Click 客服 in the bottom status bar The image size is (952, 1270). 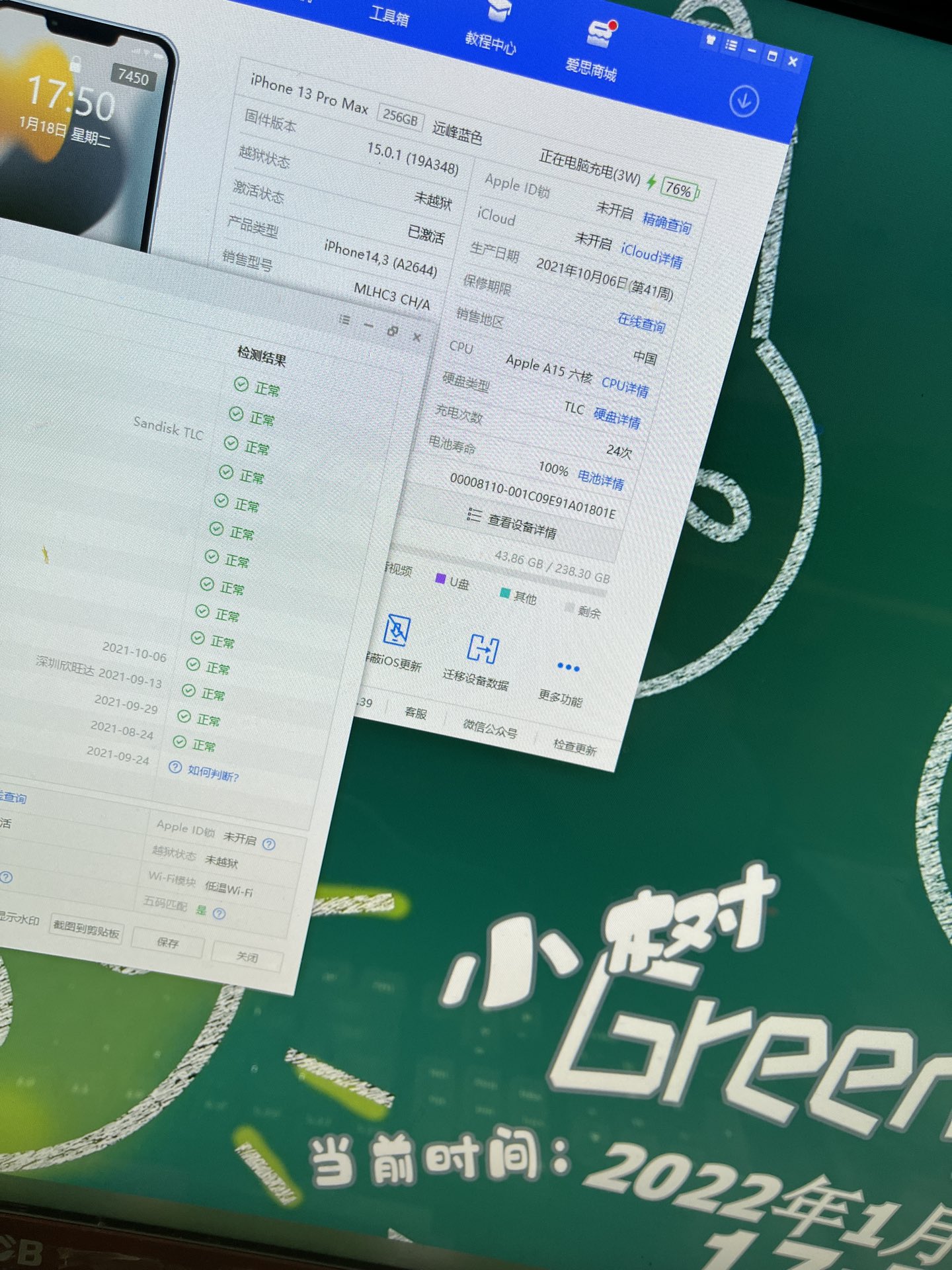[x=415, y=712]
